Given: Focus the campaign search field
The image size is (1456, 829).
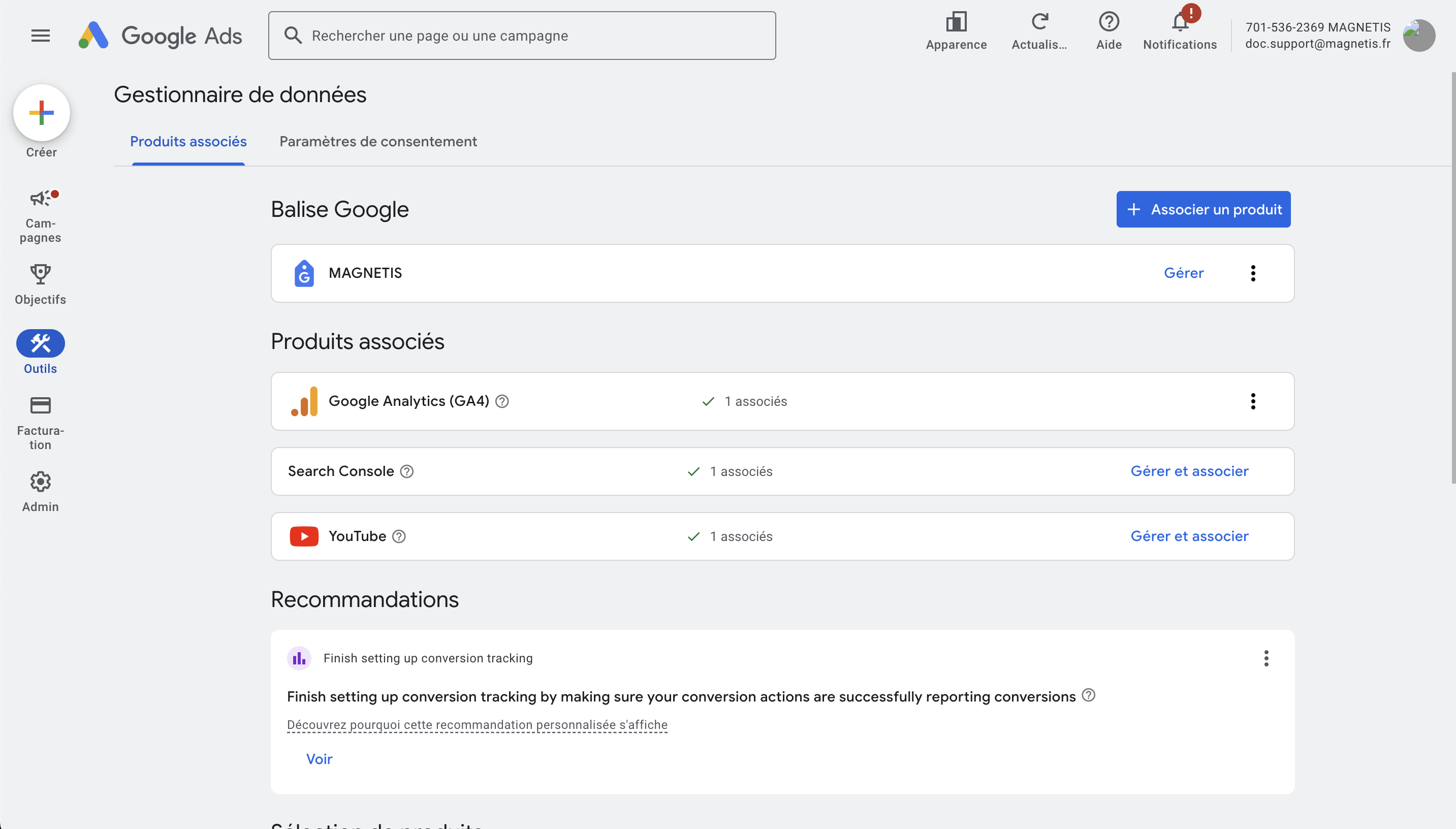Looking at the screenshot, I should (x=522, y=36).
